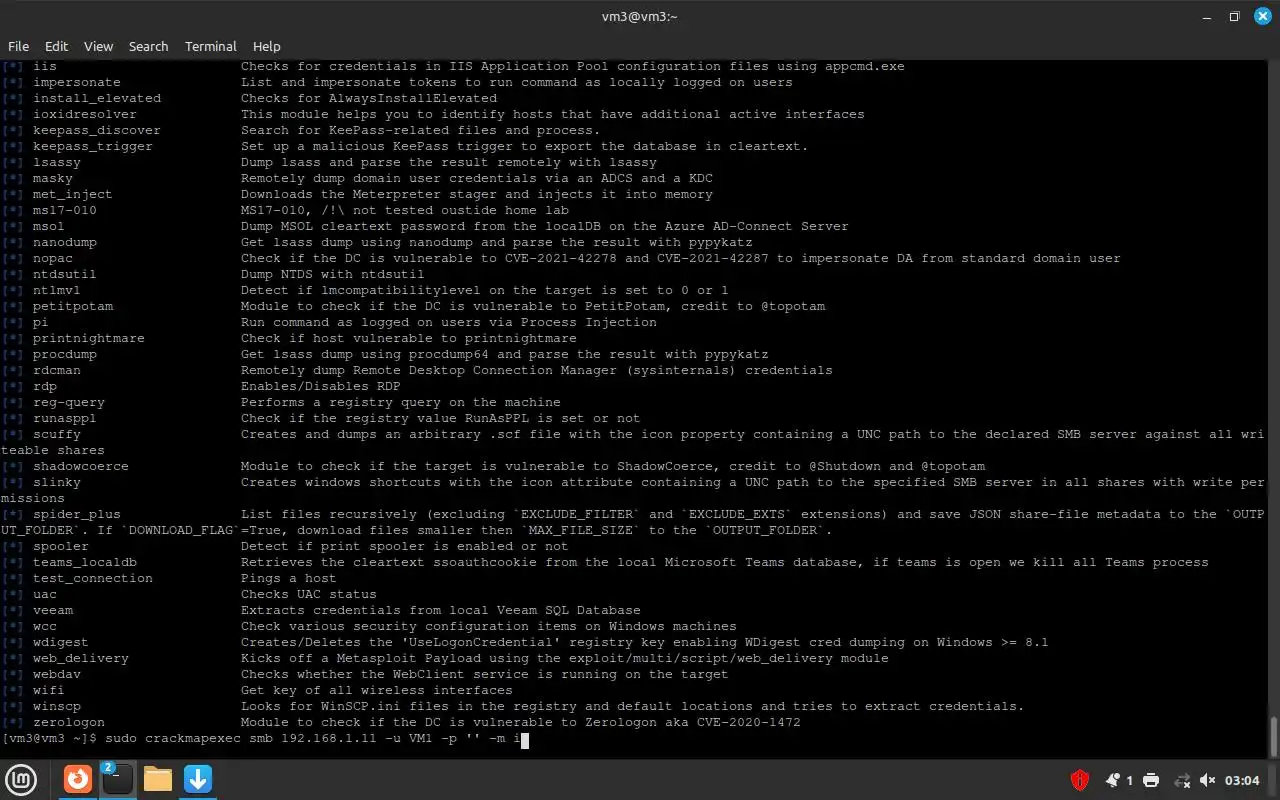Launch Firefox from the taskbar
Image resolution: width=1280 pixels, height=800 pixels.
[x=78, y=779]
